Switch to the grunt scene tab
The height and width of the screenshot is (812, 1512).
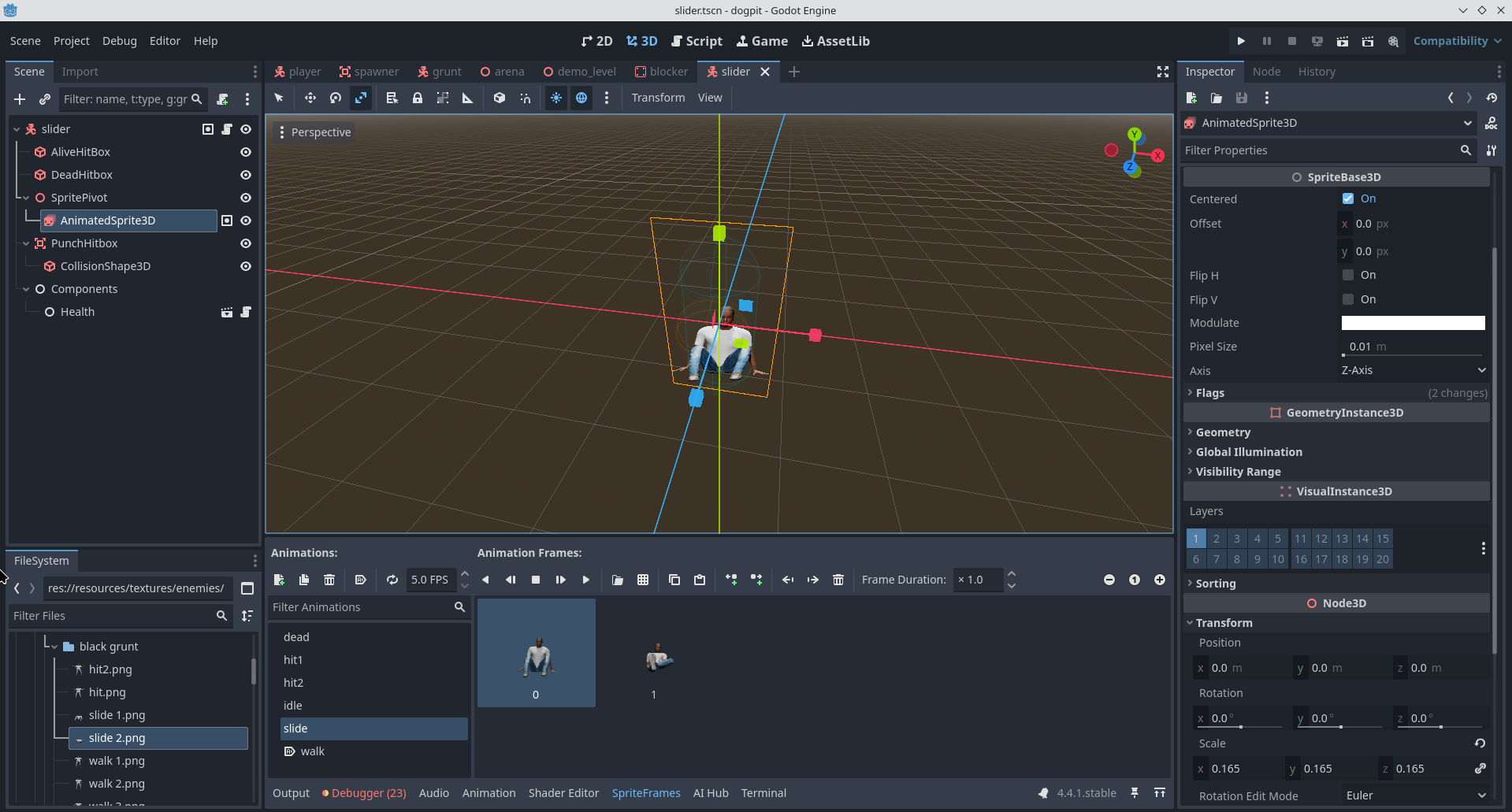440,72
